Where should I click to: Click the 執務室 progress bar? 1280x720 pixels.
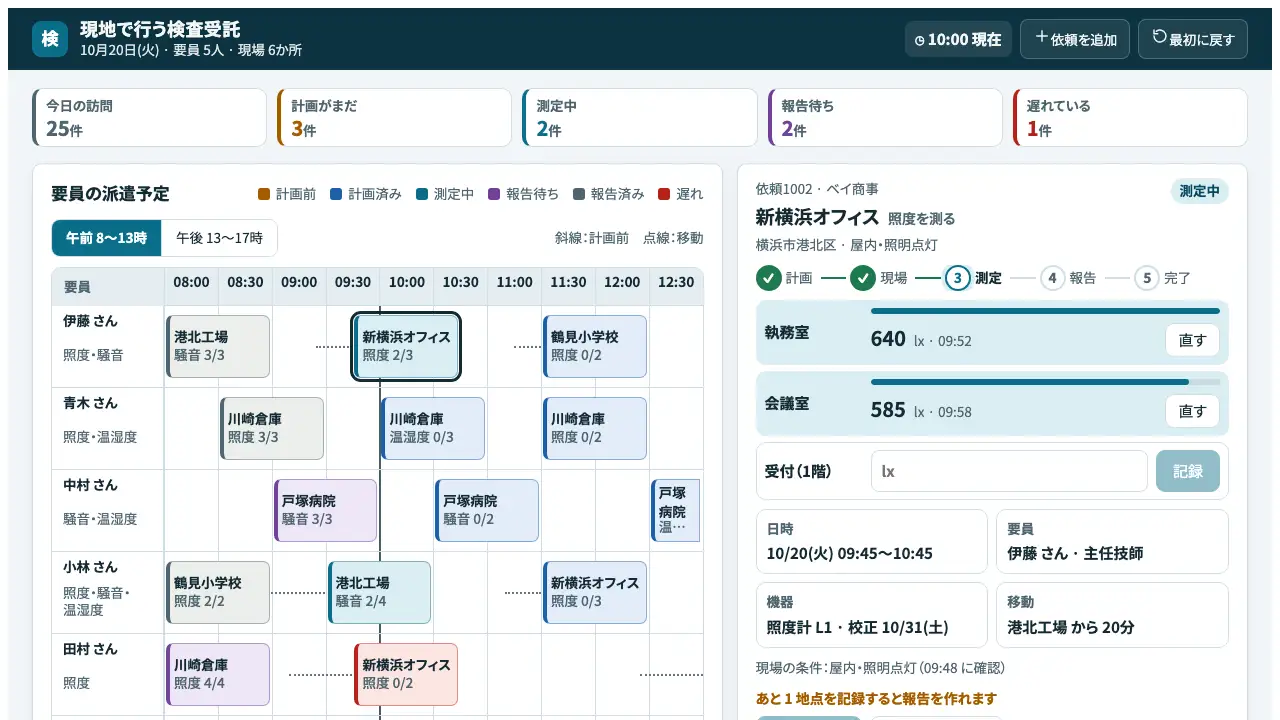pos(1045,311)
